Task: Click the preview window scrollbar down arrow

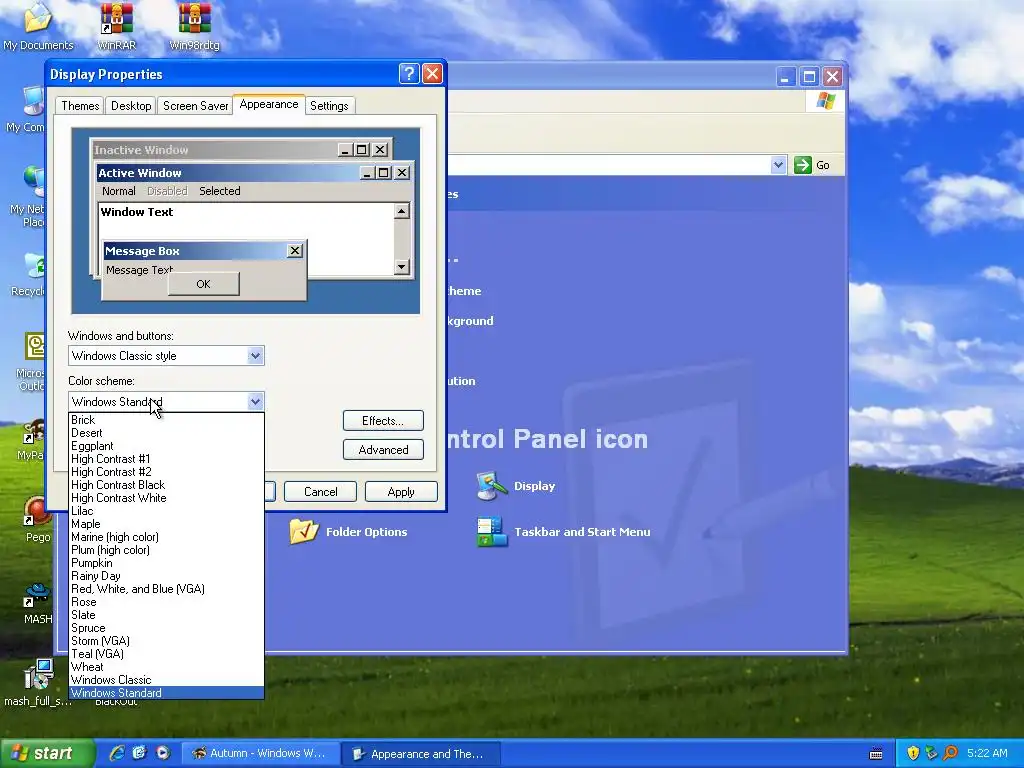Action: 402,266
